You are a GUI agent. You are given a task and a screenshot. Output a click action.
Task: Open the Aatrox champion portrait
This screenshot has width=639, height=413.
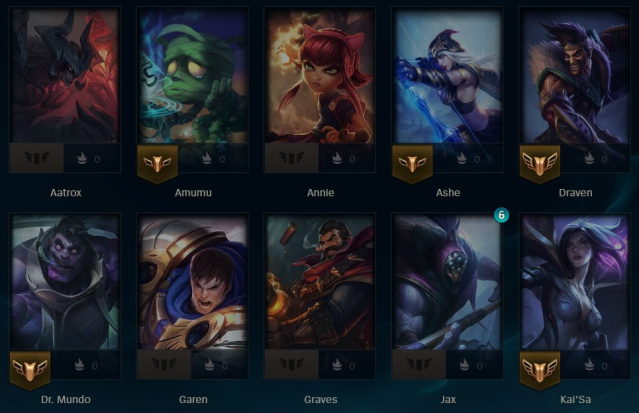[x=65, y=75]
